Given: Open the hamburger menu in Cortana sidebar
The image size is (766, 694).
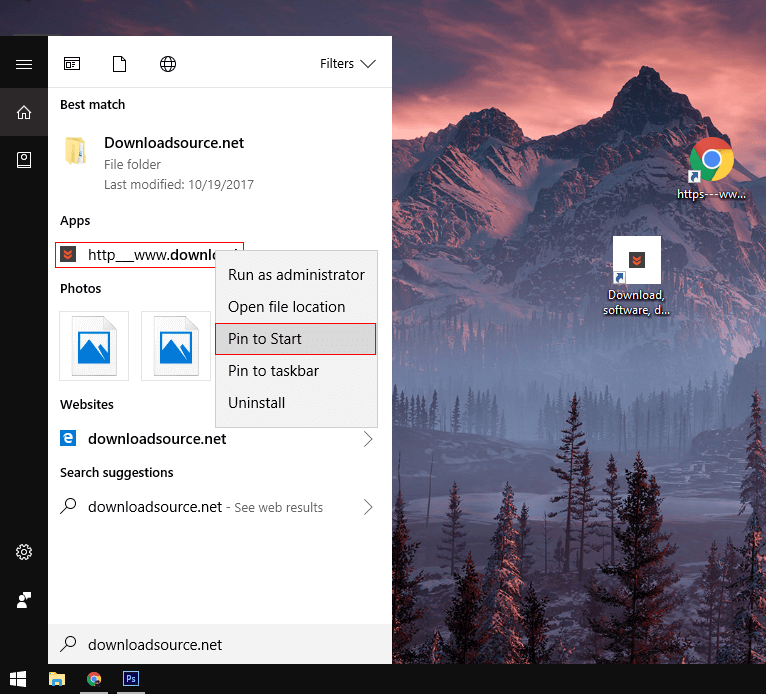Looking at the screenshot, I should (24, 64).
